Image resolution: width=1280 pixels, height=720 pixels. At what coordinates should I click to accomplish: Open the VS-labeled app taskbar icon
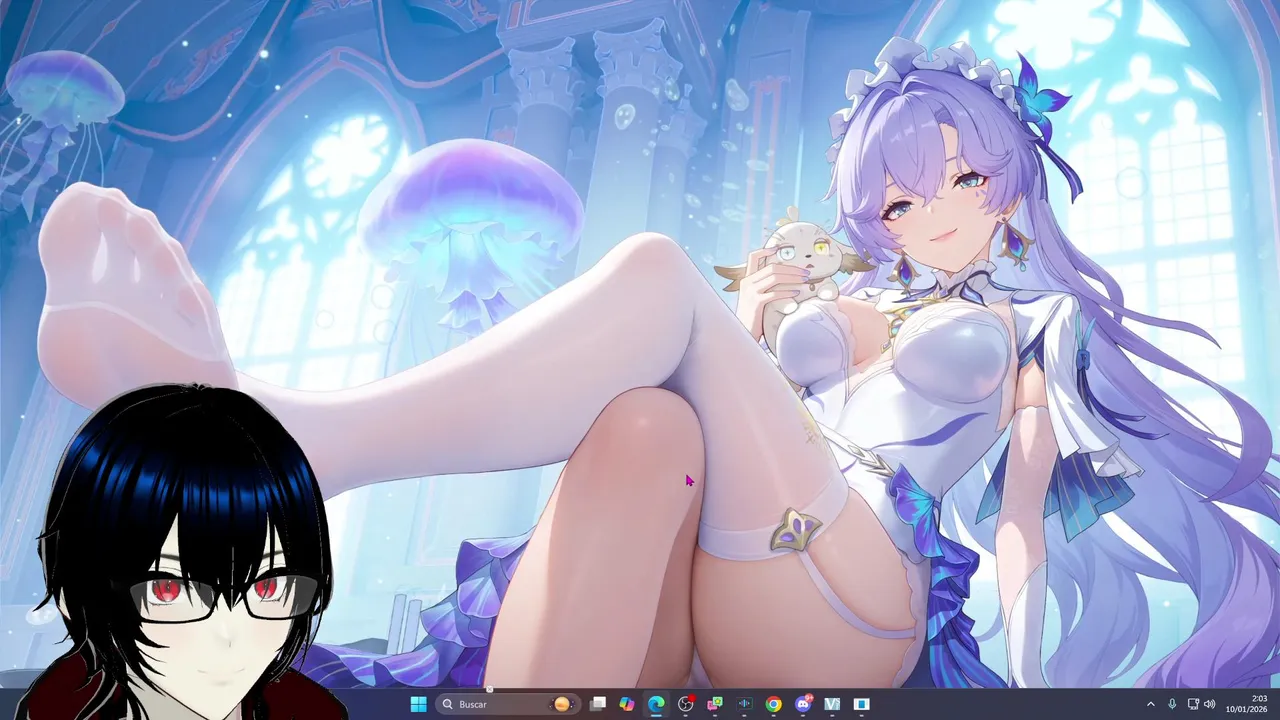(x=832, y=704)
